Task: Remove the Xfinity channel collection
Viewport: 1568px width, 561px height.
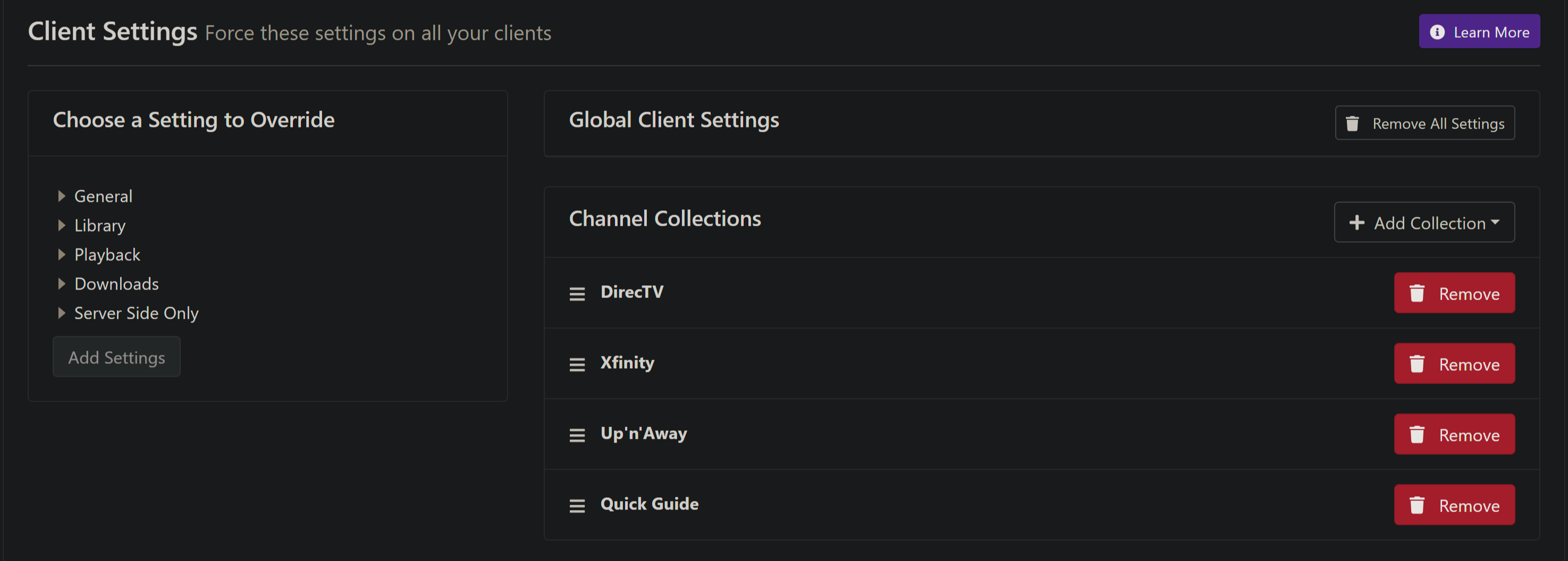Action: 1454,363
